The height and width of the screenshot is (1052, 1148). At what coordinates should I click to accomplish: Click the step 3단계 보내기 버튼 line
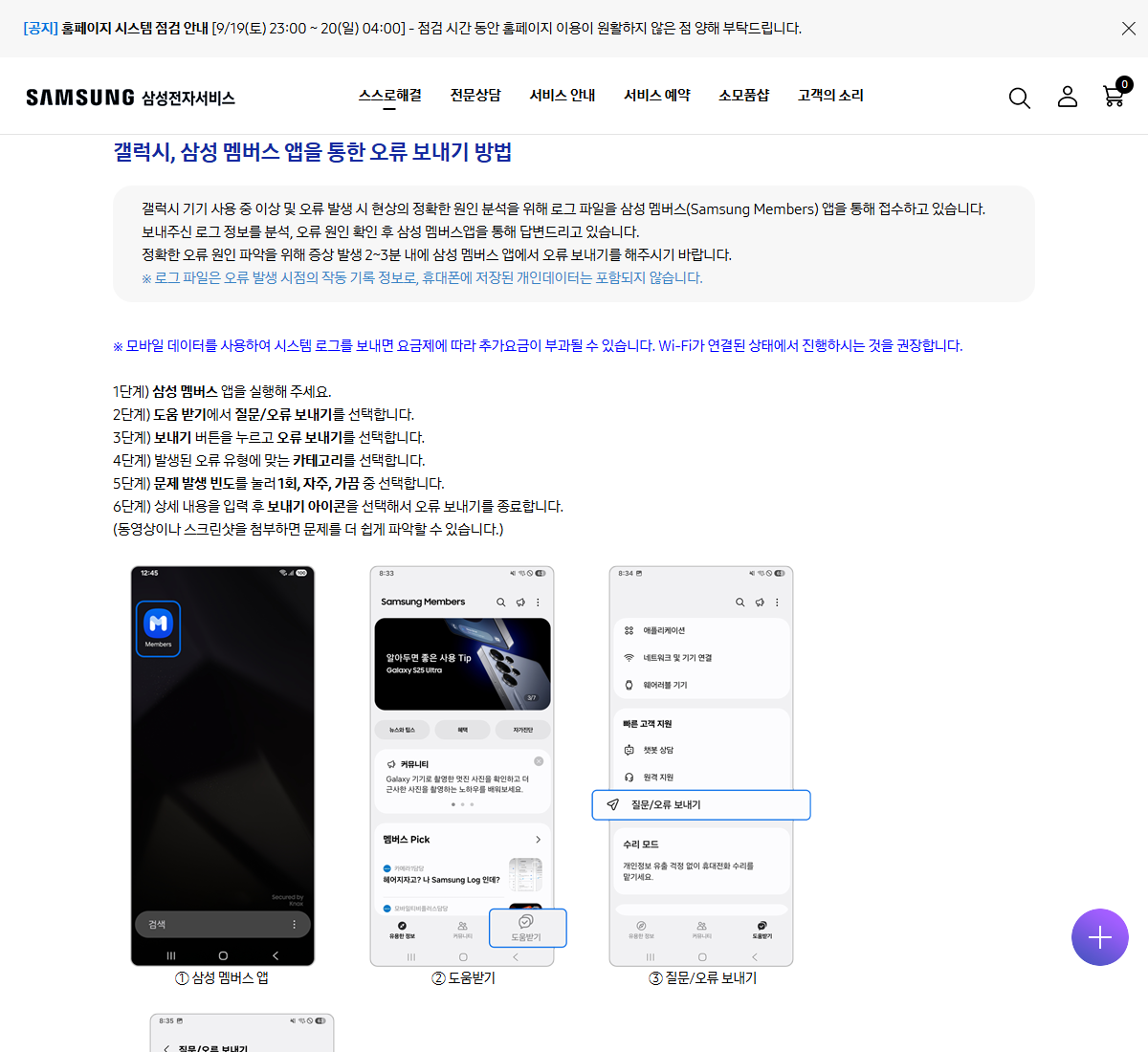click(x=269, y=438)
